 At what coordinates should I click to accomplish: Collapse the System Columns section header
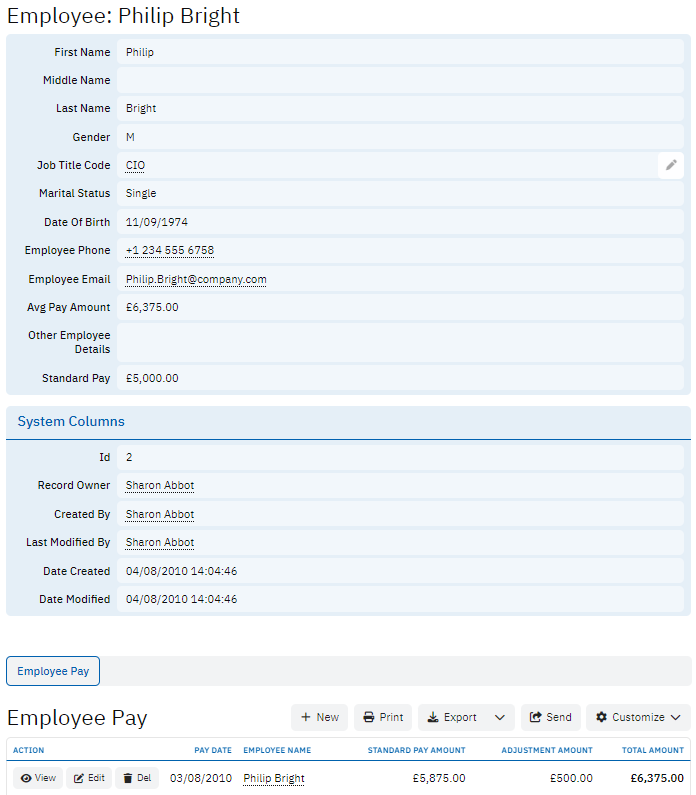coord(71,422)
